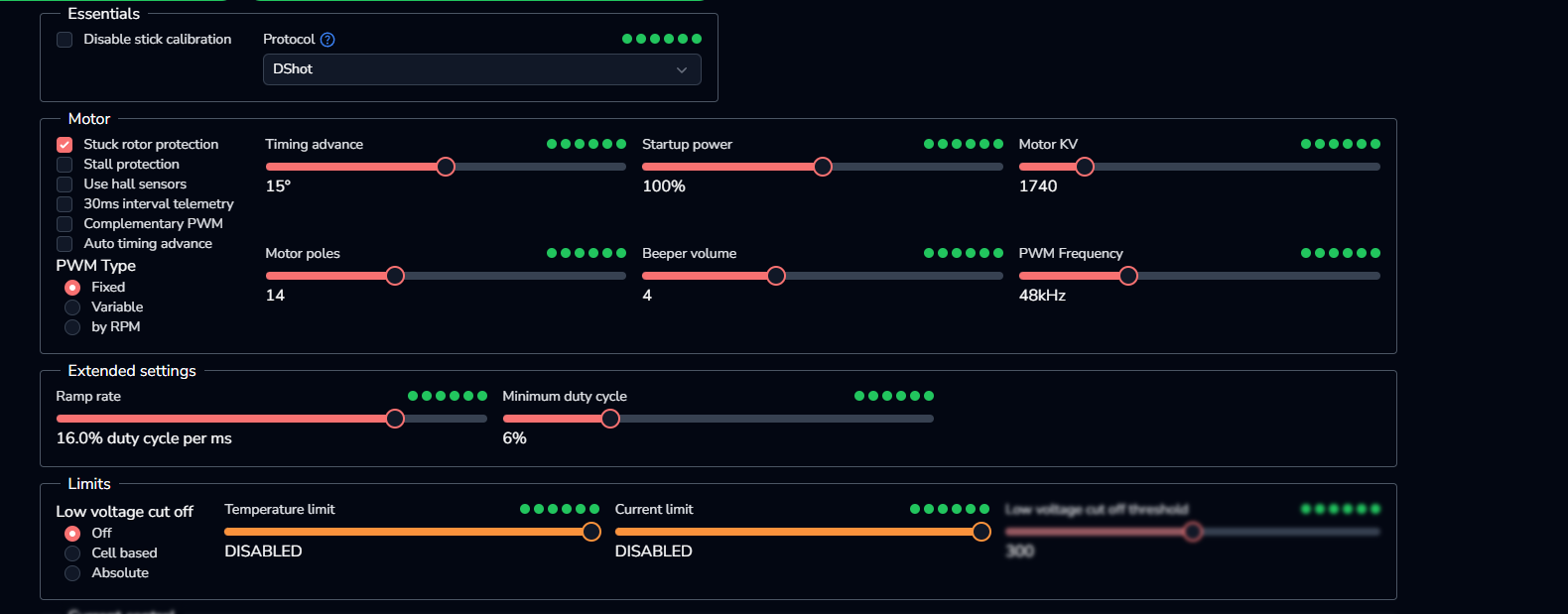
Task: Click the Motor KV slider handle
Action: pyautogui.click(x=1085, y=167)
